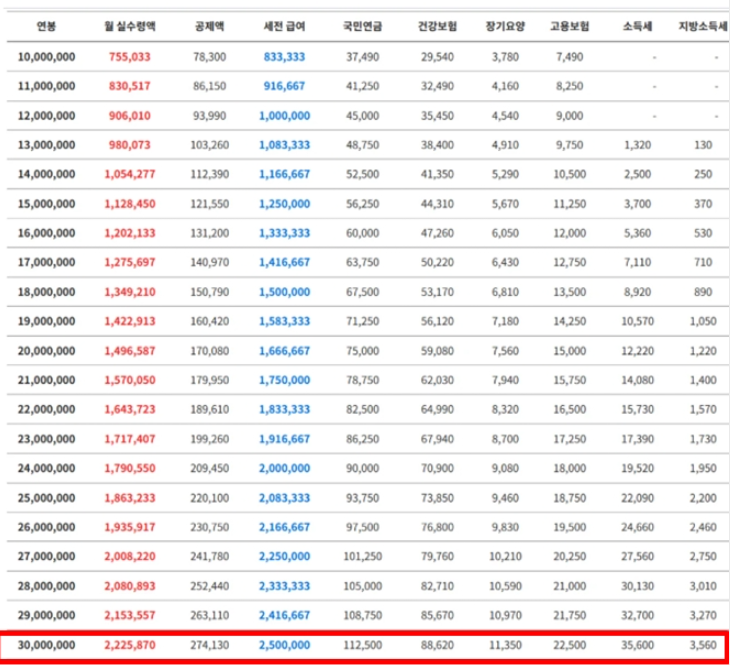Select the 48,750 pension cell
The image size is (730, 665).
click(363, 145)
